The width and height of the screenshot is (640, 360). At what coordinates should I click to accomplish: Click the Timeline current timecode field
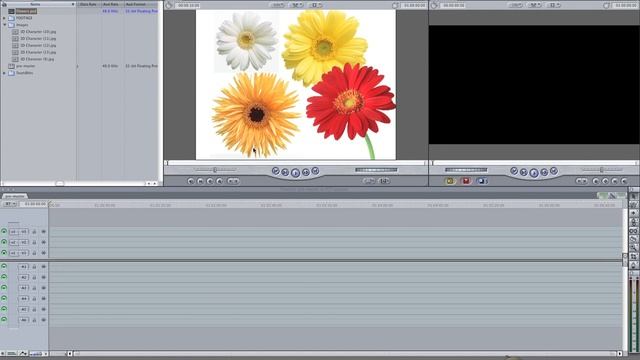[35, 204]
